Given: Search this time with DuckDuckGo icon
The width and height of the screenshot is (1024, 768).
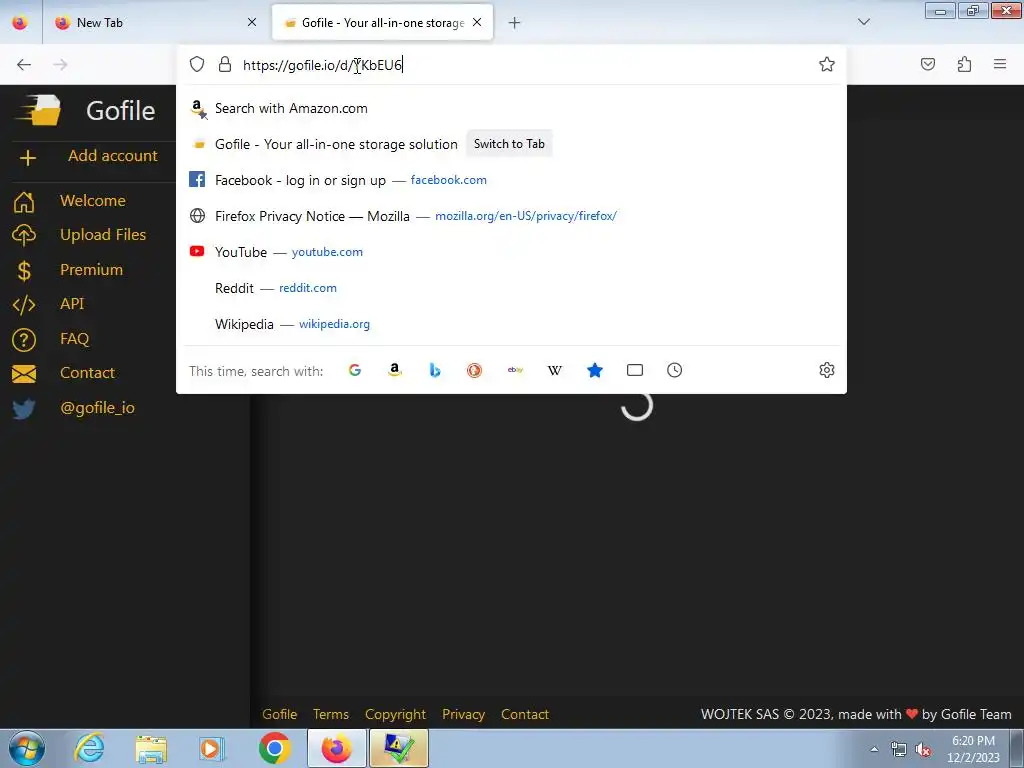Looking at the screenshot, I should click(x=475, y=370).
